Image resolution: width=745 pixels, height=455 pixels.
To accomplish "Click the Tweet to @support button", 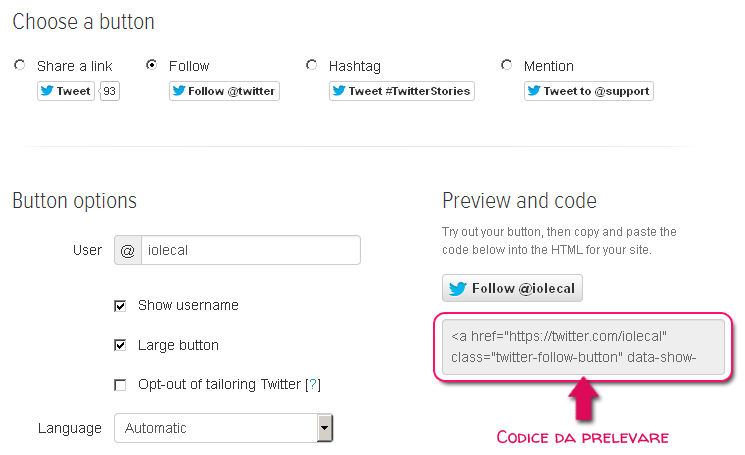I will 589,91.
